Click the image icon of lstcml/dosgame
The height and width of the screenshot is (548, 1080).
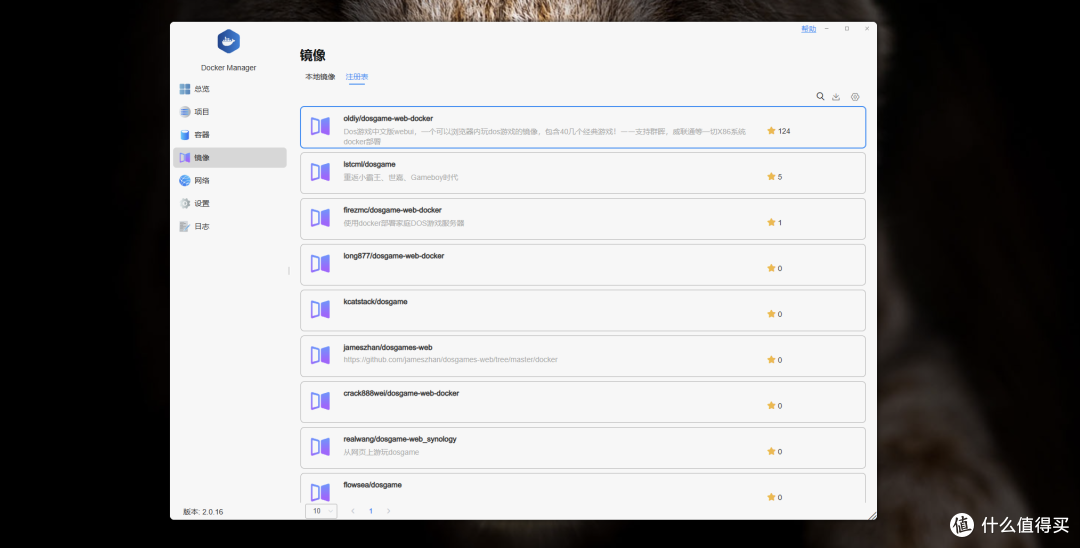click(x=320, y=172)
